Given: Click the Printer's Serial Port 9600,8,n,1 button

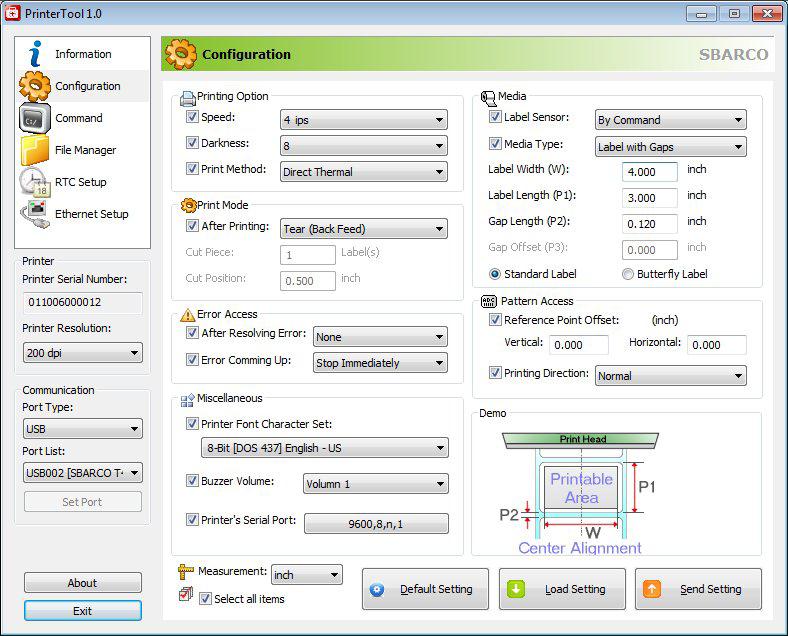Looking at the screenshot, I should point(376,523).
